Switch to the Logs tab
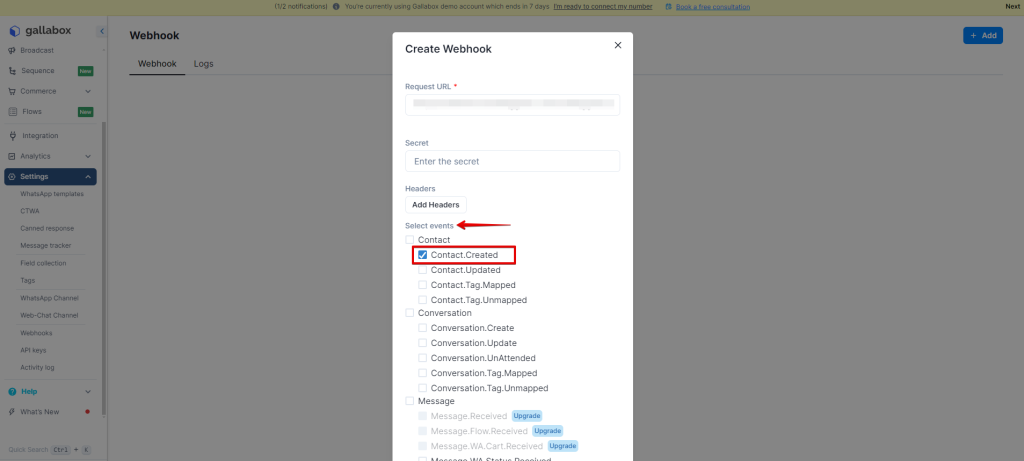The width and height of the screenshot is (1024, 461). 203,64
